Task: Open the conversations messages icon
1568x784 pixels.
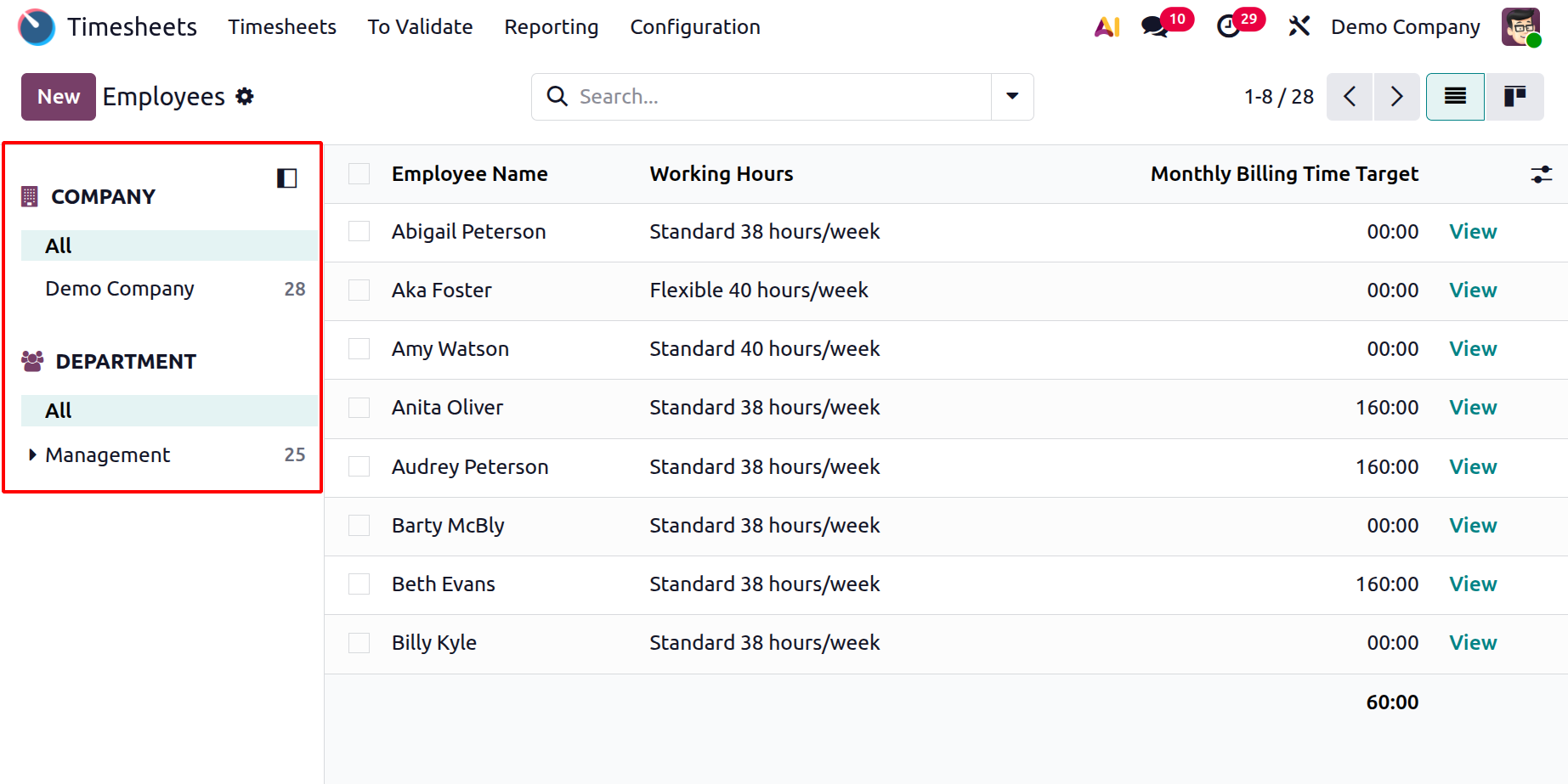Action: 1154,27
